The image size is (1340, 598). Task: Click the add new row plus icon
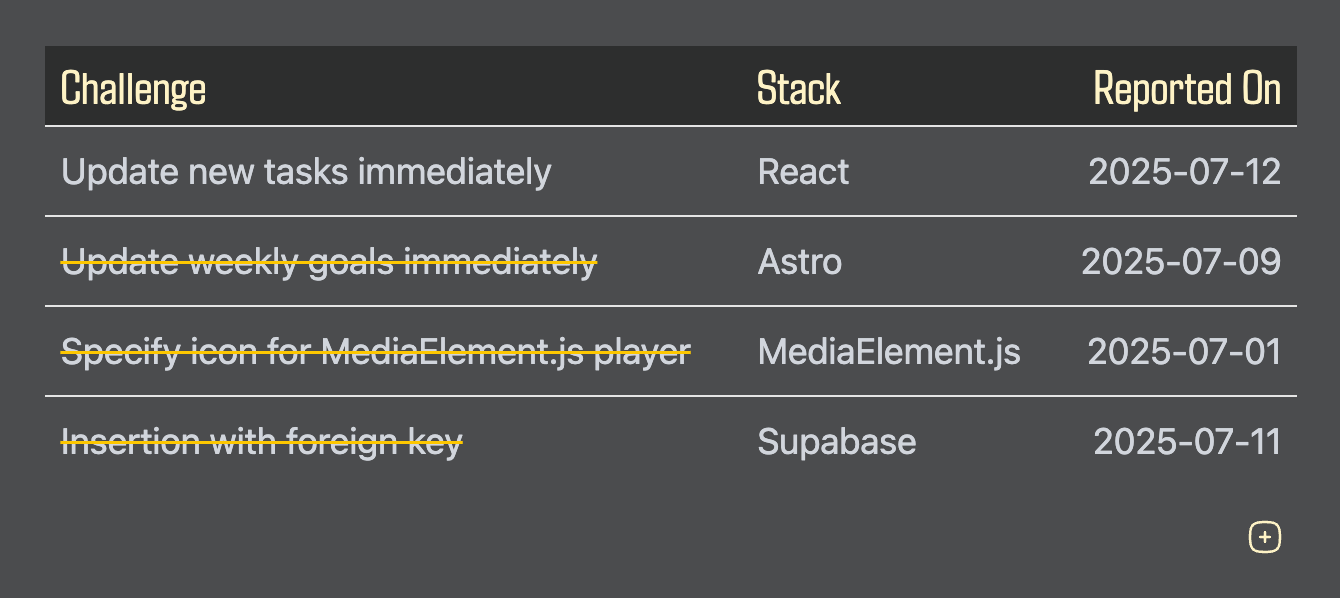1265,537
